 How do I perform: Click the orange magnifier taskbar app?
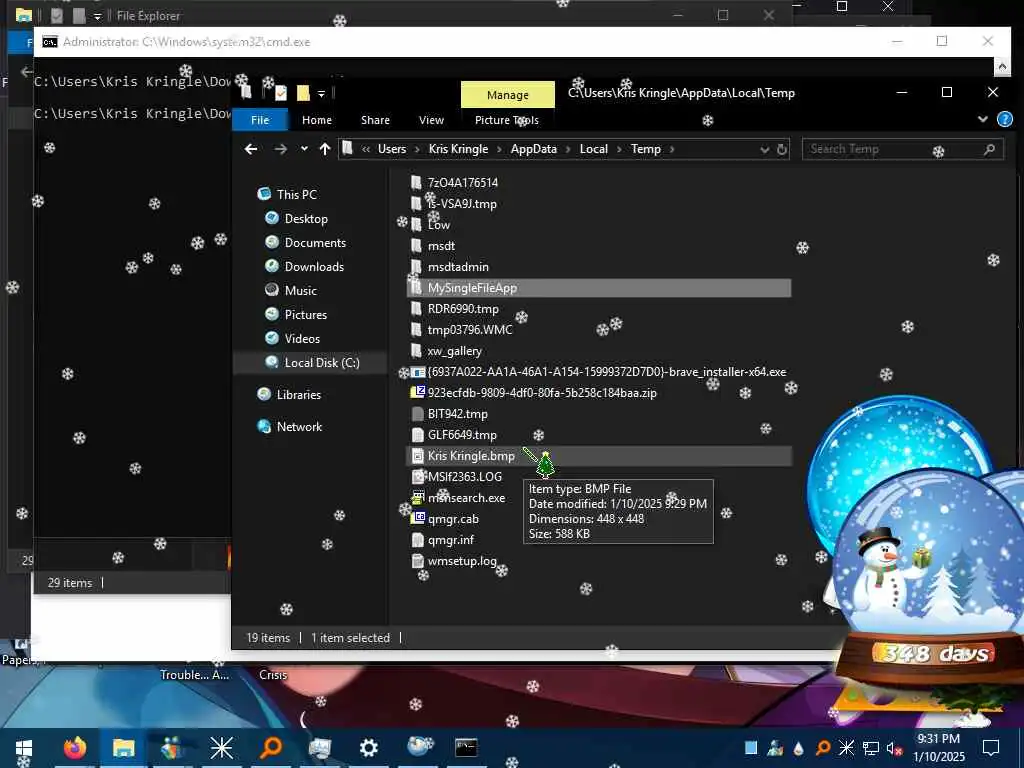(270, 748)
